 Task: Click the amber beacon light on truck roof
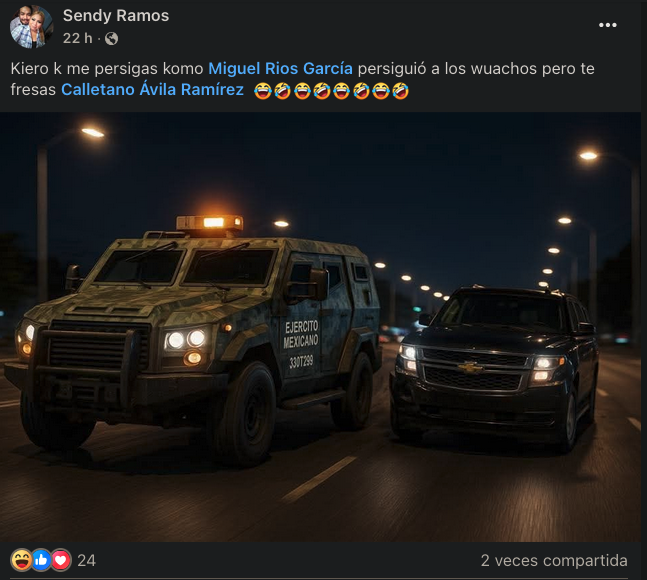(x=210, y=223)
